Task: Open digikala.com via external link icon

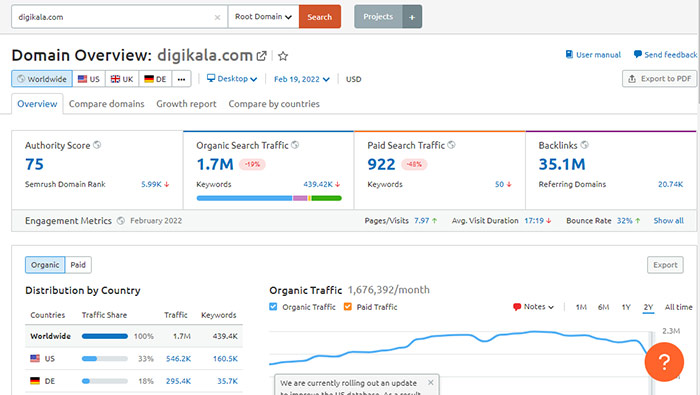Action: 262,56
